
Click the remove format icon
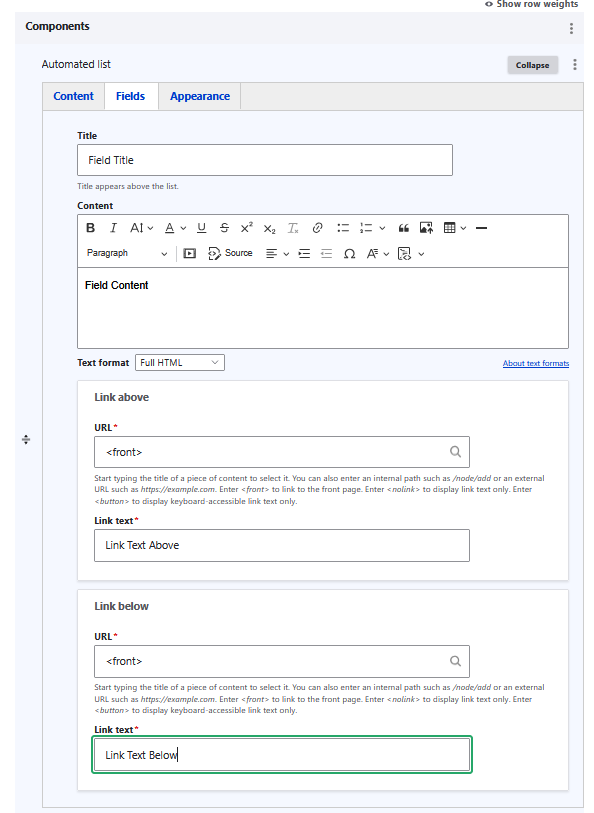(293, 228)
